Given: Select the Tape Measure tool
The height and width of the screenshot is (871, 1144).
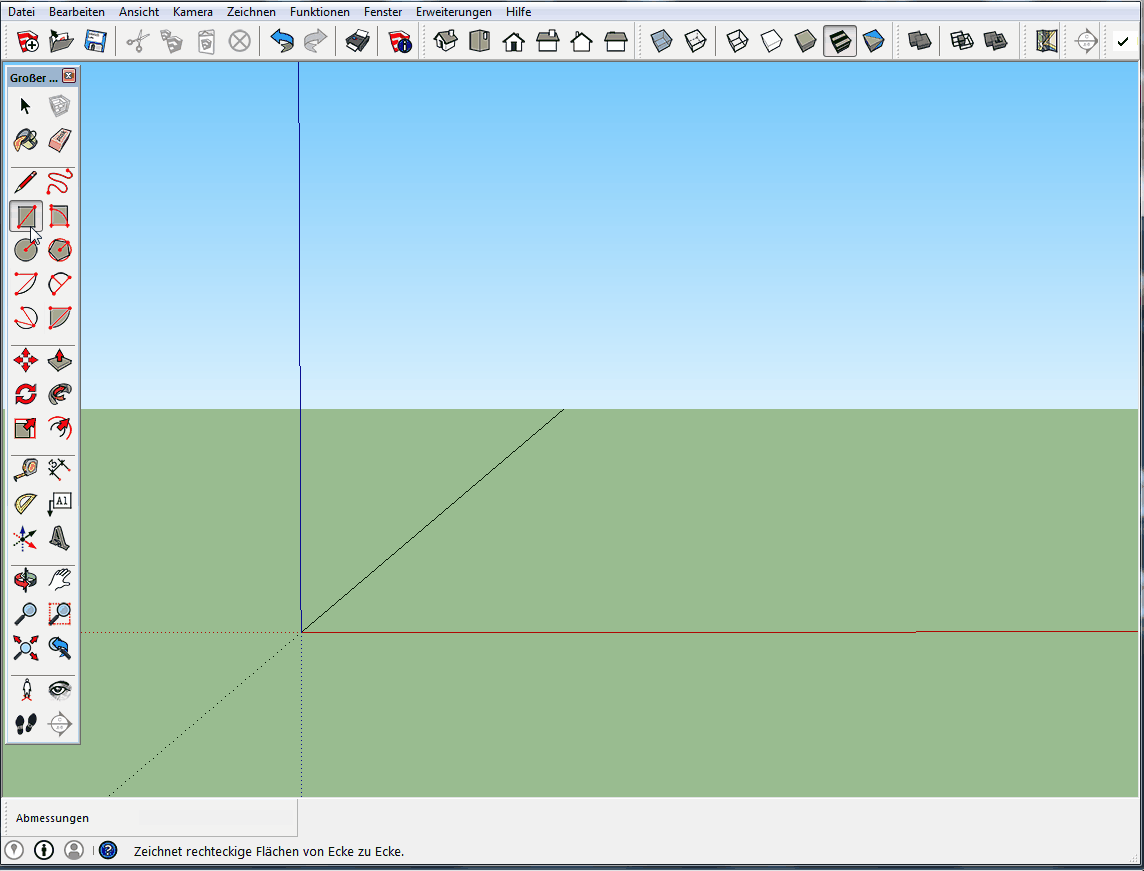Looking at the screenshot, I should [26, 469].
